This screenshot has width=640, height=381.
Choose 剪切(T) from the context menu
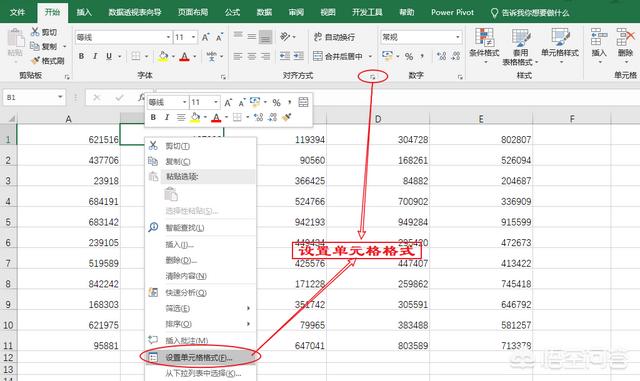[200, 146]
